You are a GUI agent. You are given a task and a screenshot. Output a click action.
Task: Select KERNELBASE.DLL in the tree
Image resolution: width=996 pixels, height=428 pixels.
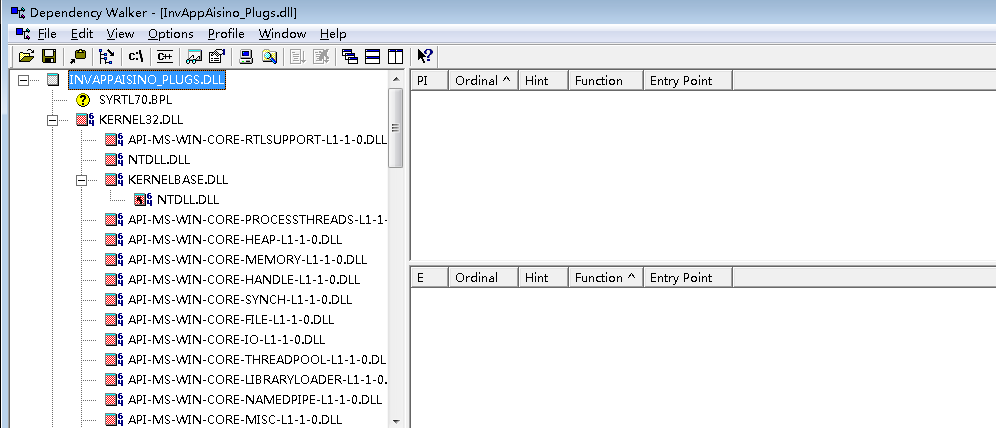177,180
